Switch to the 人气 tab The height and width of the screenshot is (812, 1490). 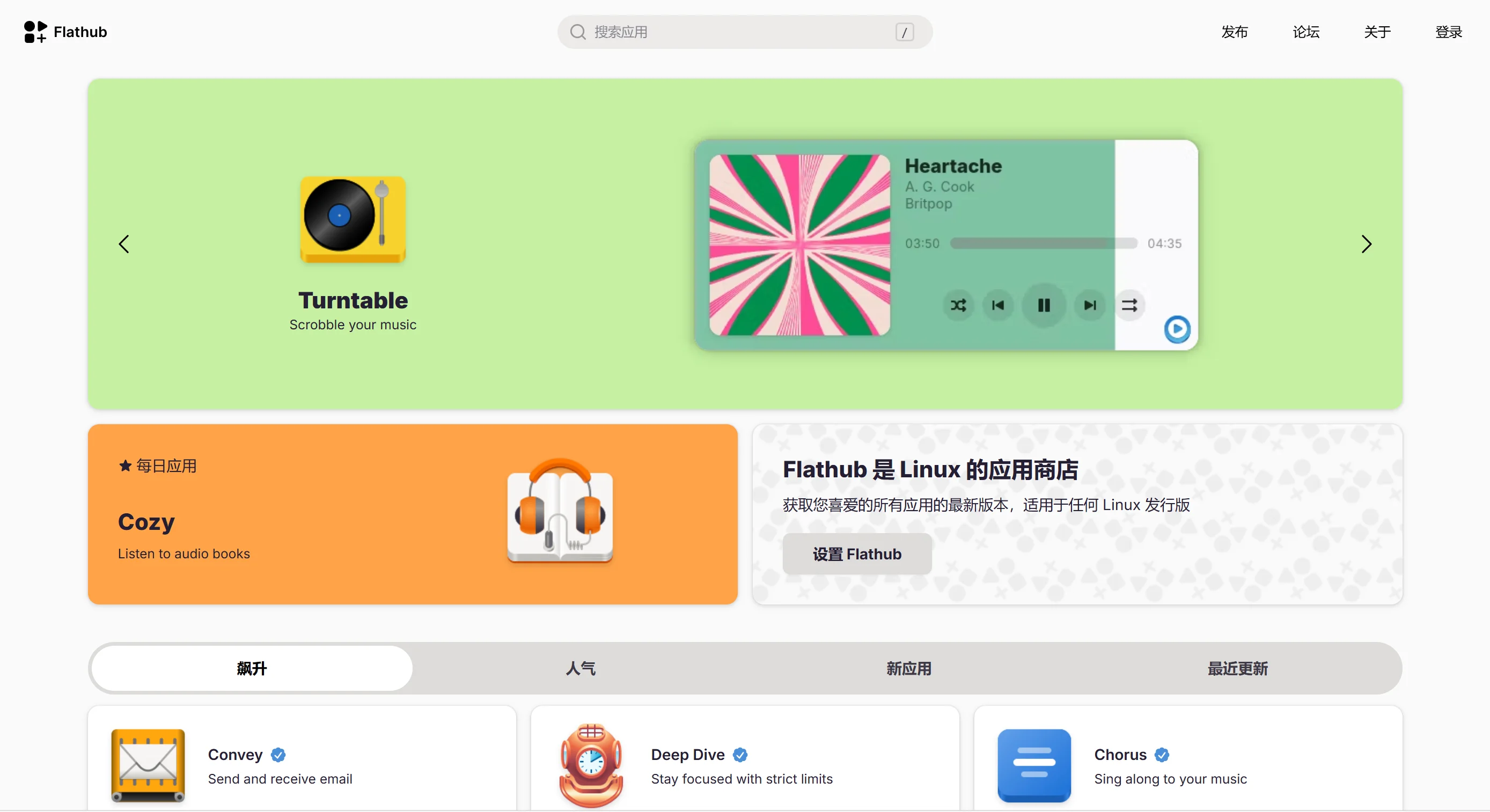point(581,669)
